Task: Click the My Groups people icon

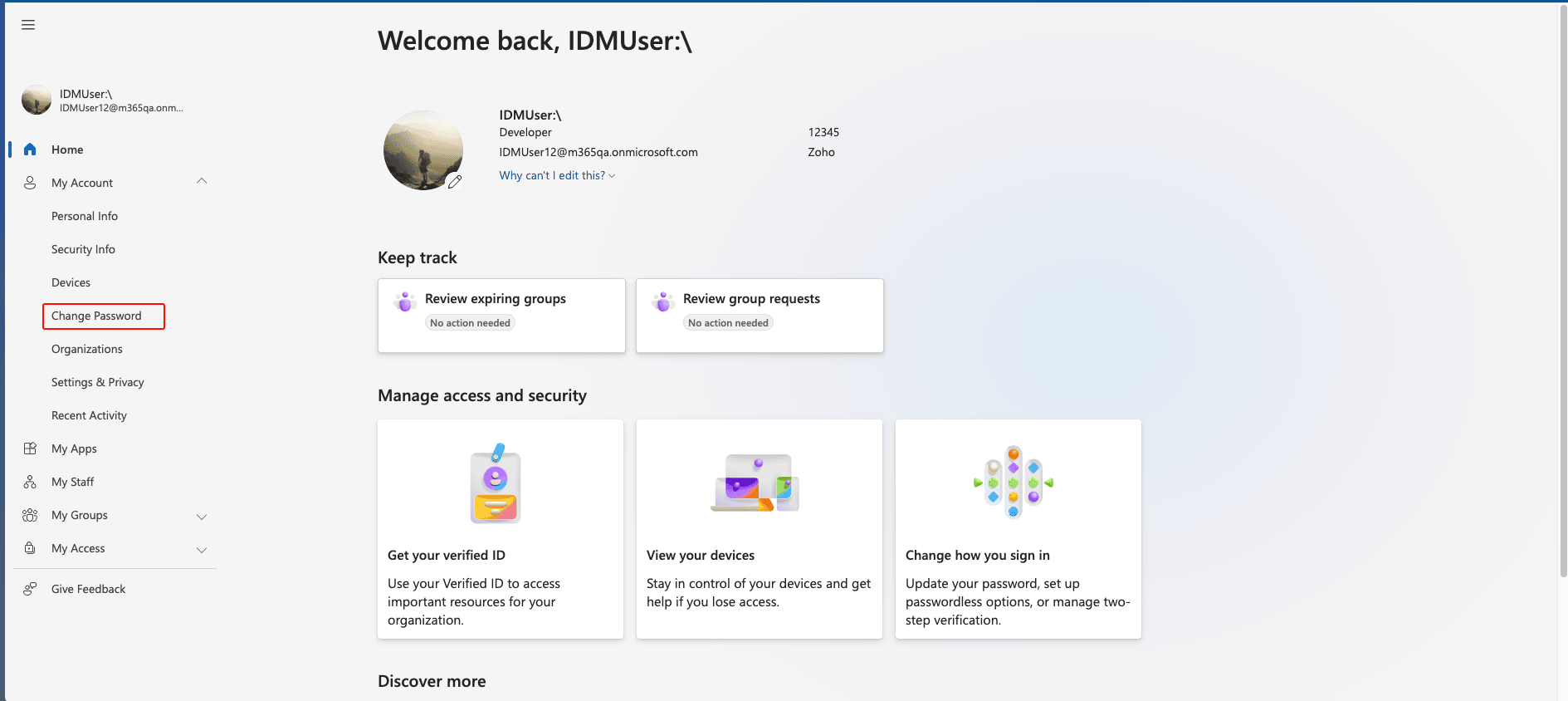Action: (30, 515)
